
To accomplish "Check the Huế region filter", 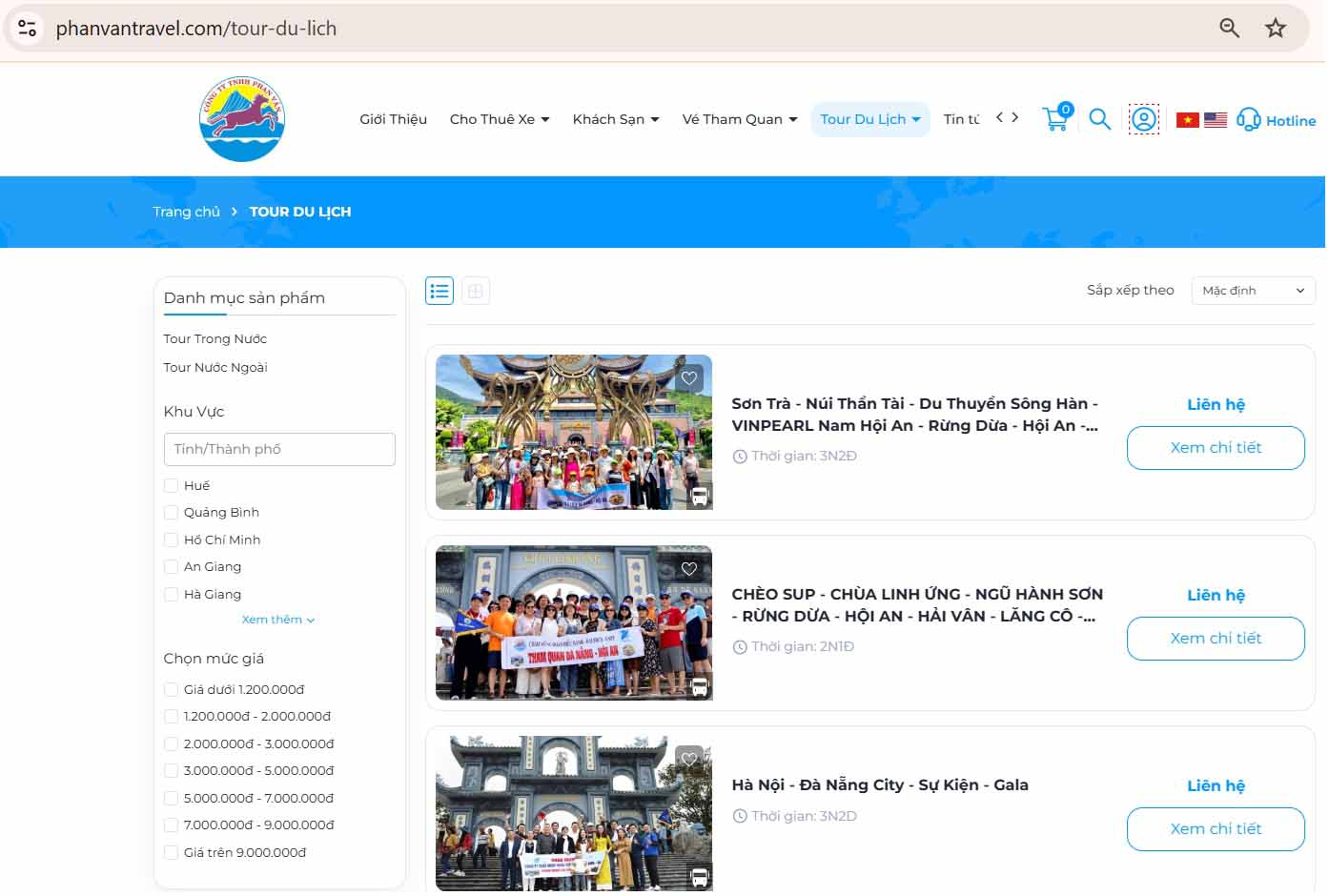I will pyautogui.click(x=172, y=485).
